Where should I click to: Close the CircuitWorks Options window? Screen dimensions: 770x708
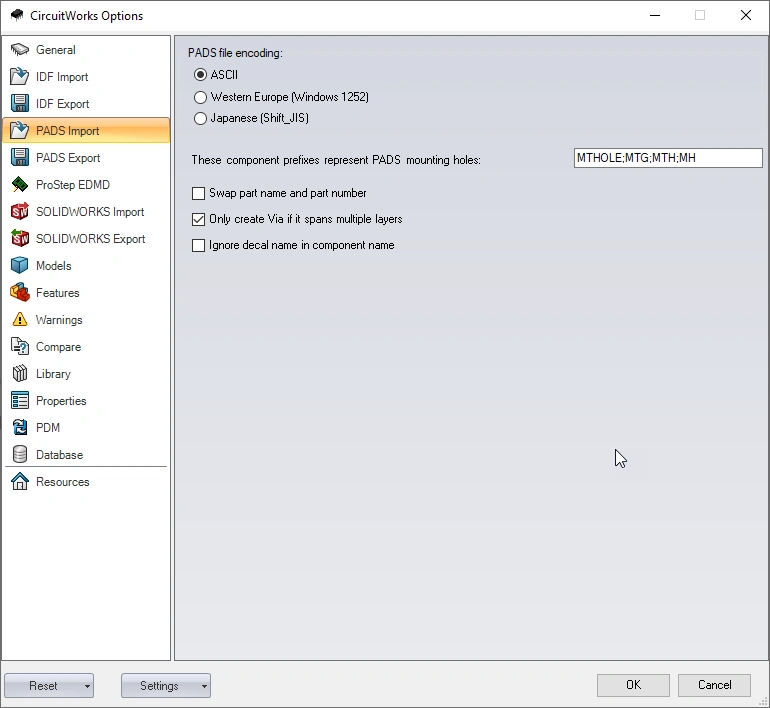point(745,15)
